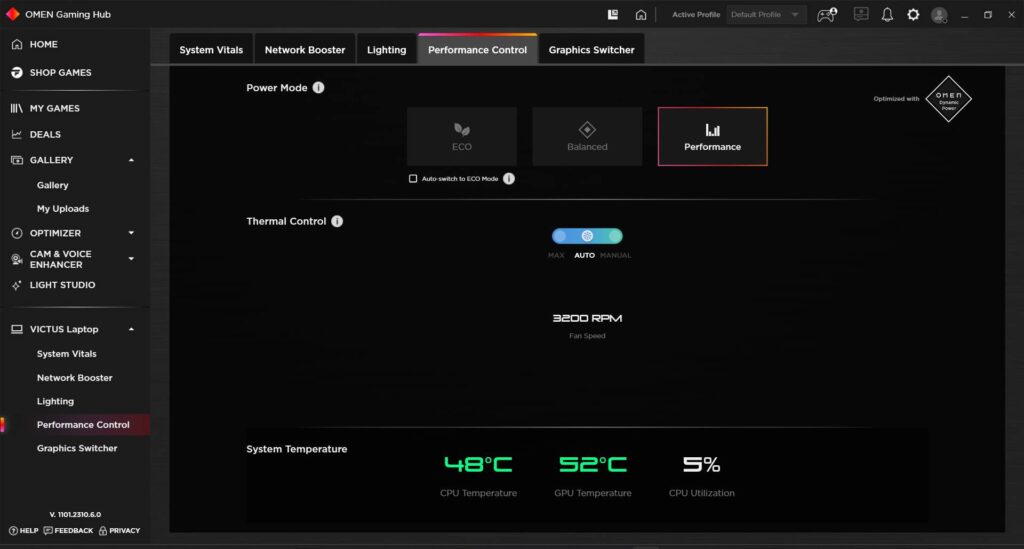This screenshot has height=549, width=1024.
Task: Open My Uploads in sidebar
Action: click(x=63, y=209)
